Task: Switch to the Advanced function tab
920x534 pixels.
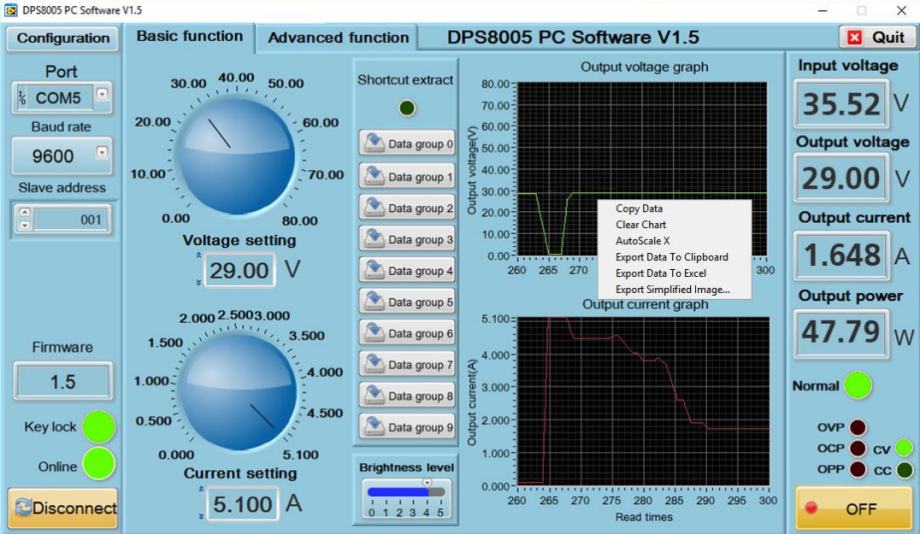Action: pyautogui.click(x=338, y=38)
